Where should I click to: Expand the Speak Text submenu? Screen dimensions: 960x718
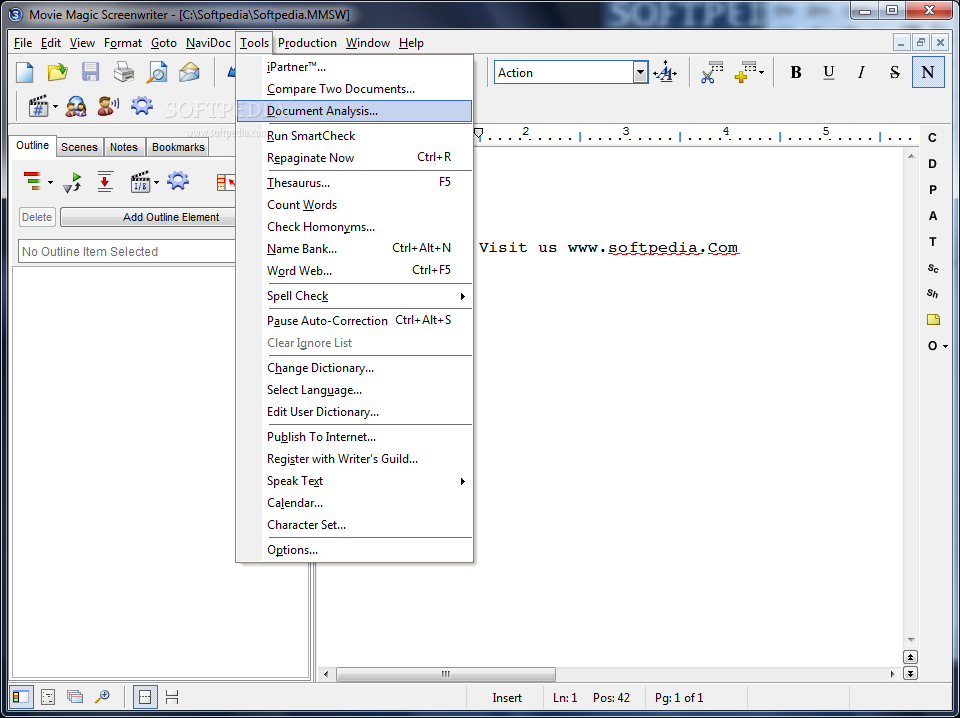[x=463, y=481]
